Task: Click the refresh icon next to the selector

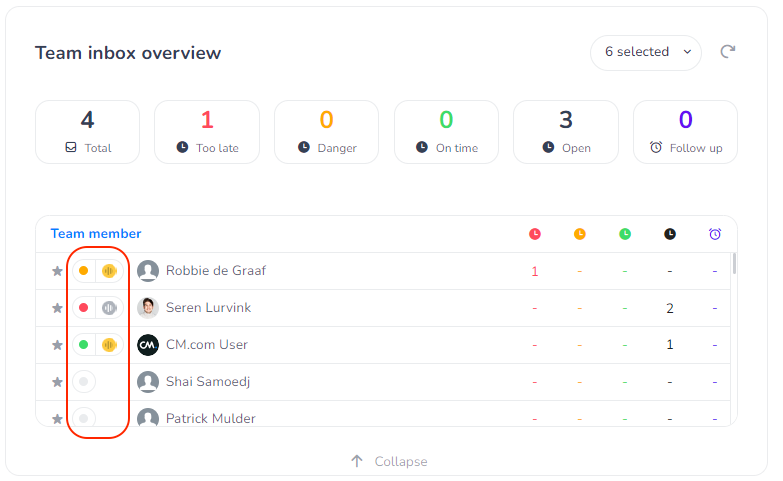Action: coord(728,52)
